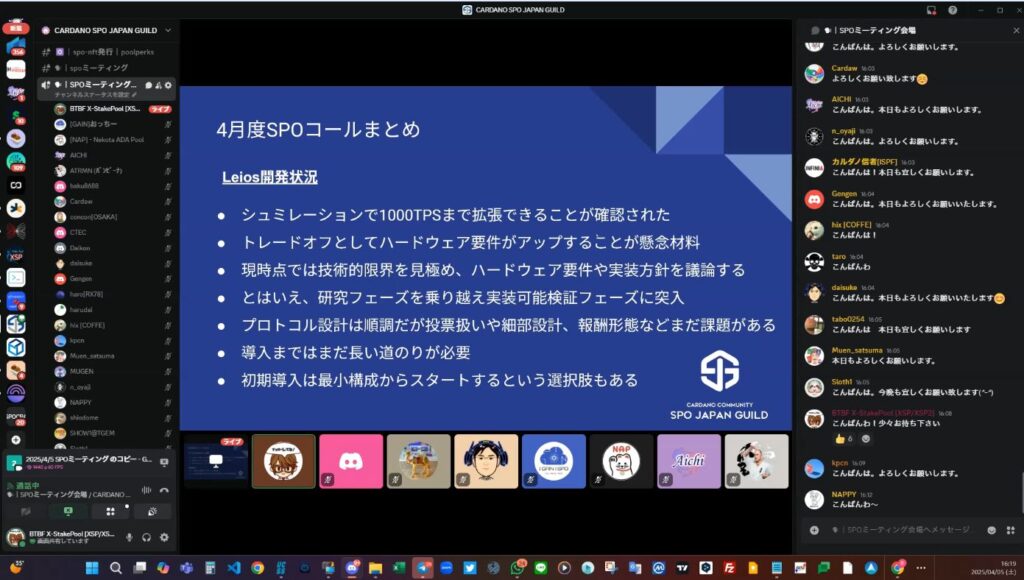
Task: Select the headphones man avatar participant tile
Action: click(486, 462)
